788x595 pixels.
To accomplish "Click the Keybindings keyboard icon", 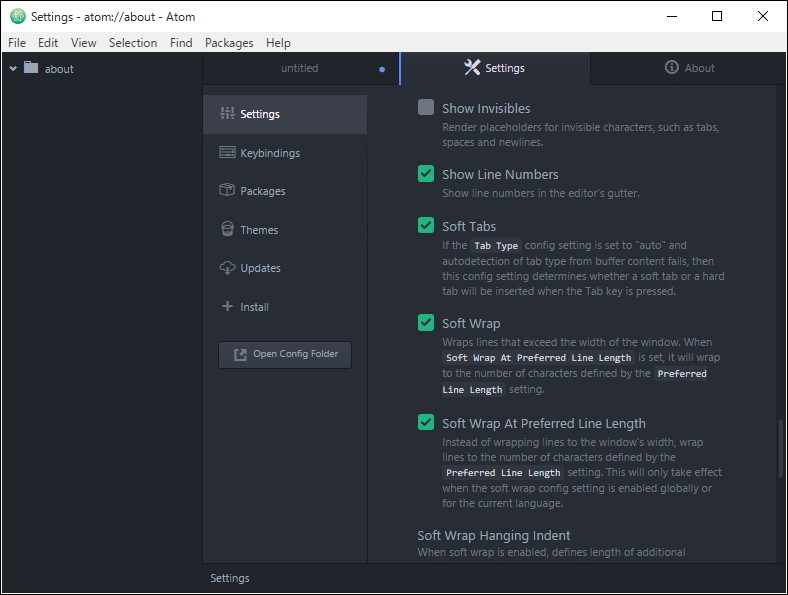I will click(227, 153).
